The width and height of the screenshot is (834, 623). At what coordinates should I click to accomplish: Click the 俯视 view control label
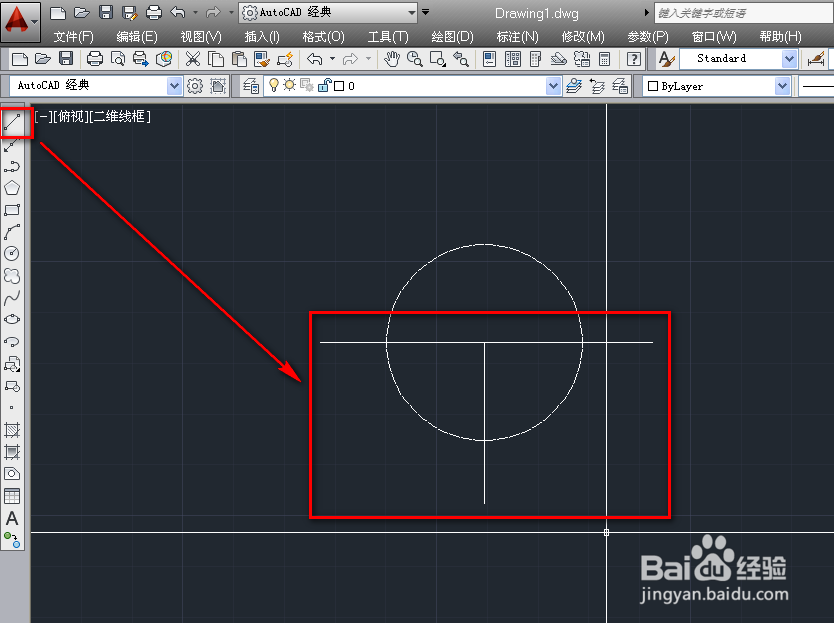(x=70, y=117)
